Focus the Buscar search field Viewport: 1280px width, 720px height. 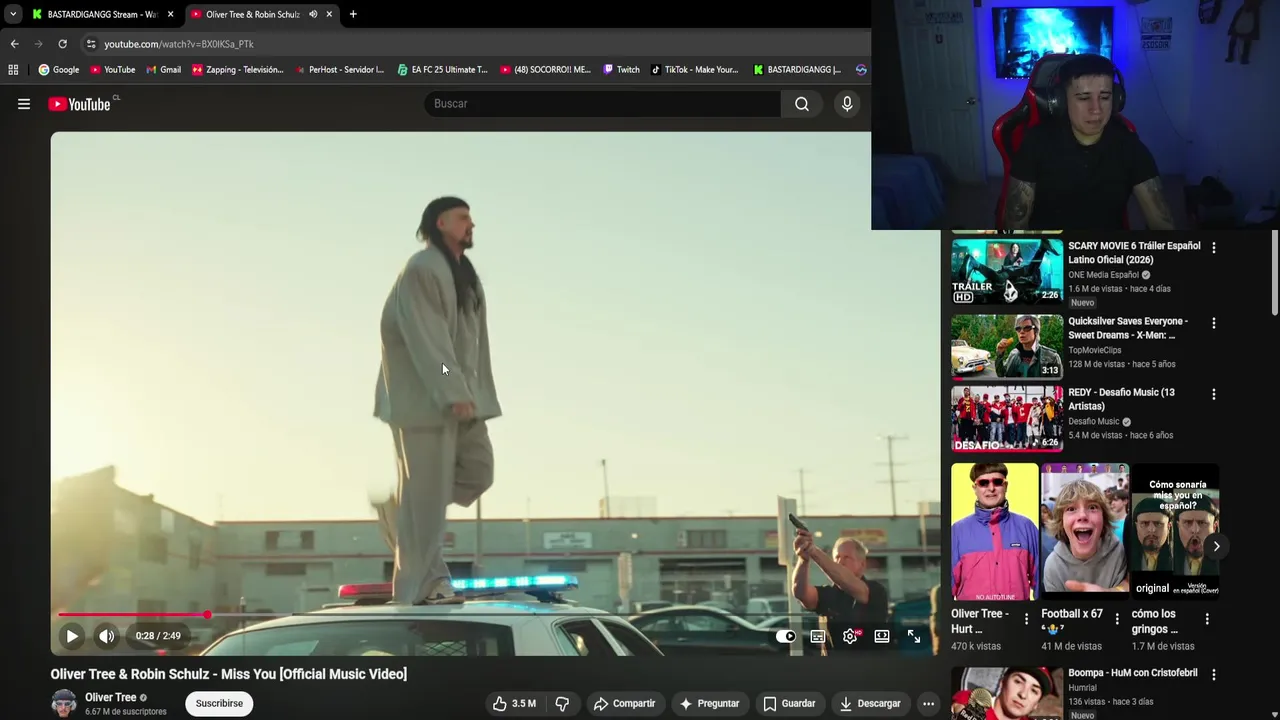point(604,104)
